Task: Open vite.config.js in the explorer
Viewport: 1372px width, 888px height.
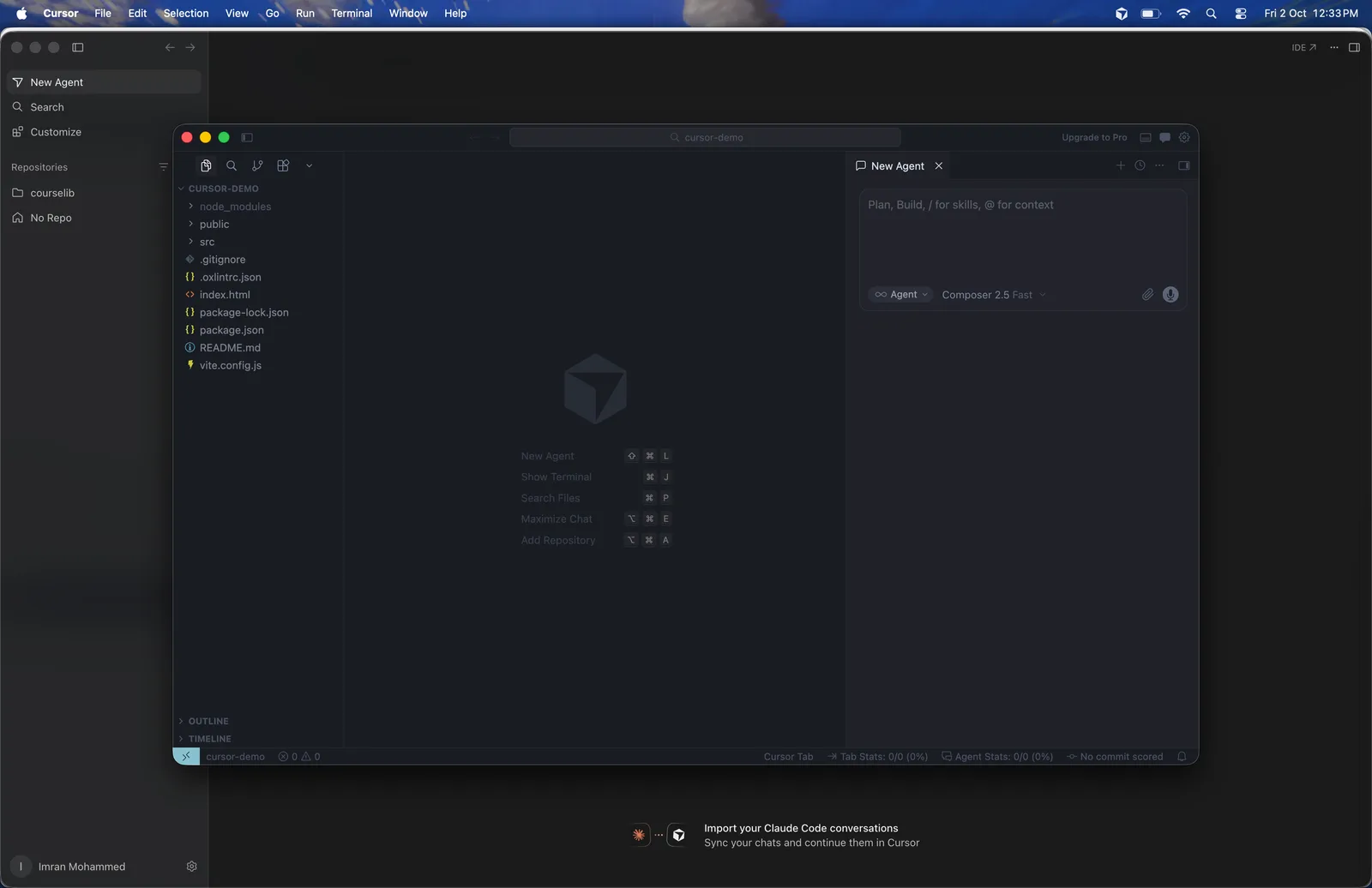Action: tap(258, 365)
